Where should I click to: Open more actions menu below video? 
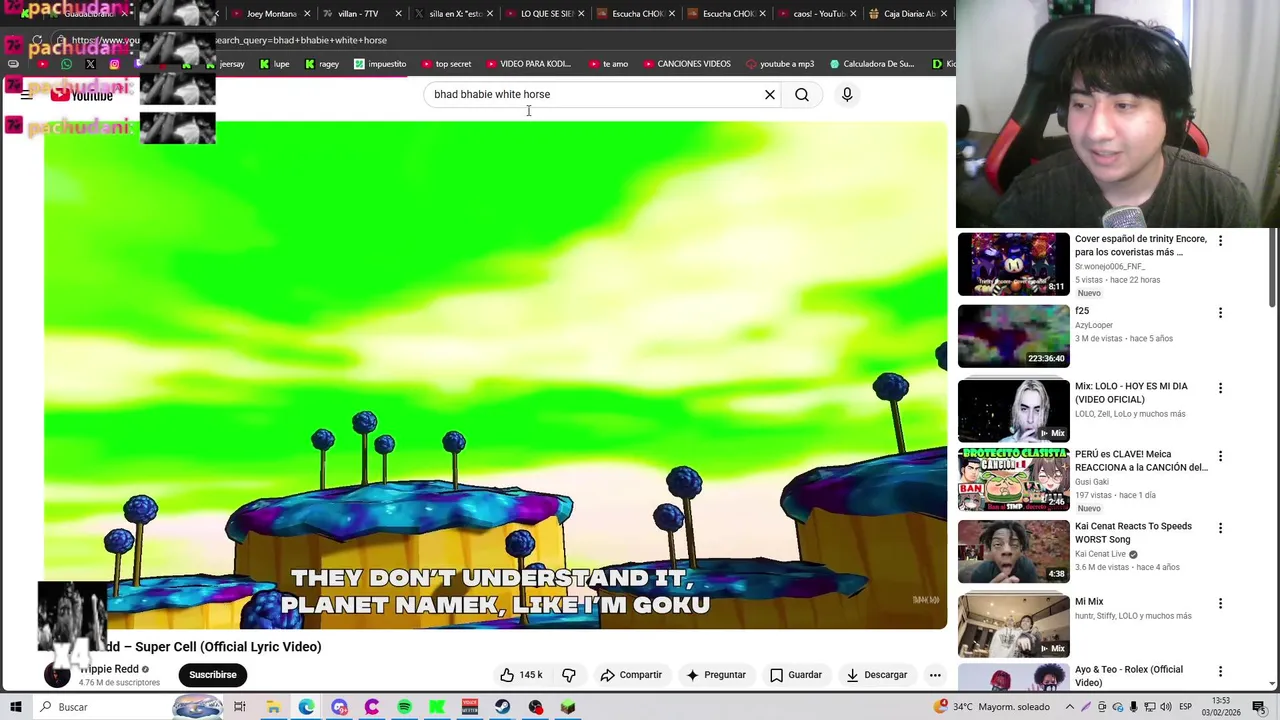tap(935, 675)
